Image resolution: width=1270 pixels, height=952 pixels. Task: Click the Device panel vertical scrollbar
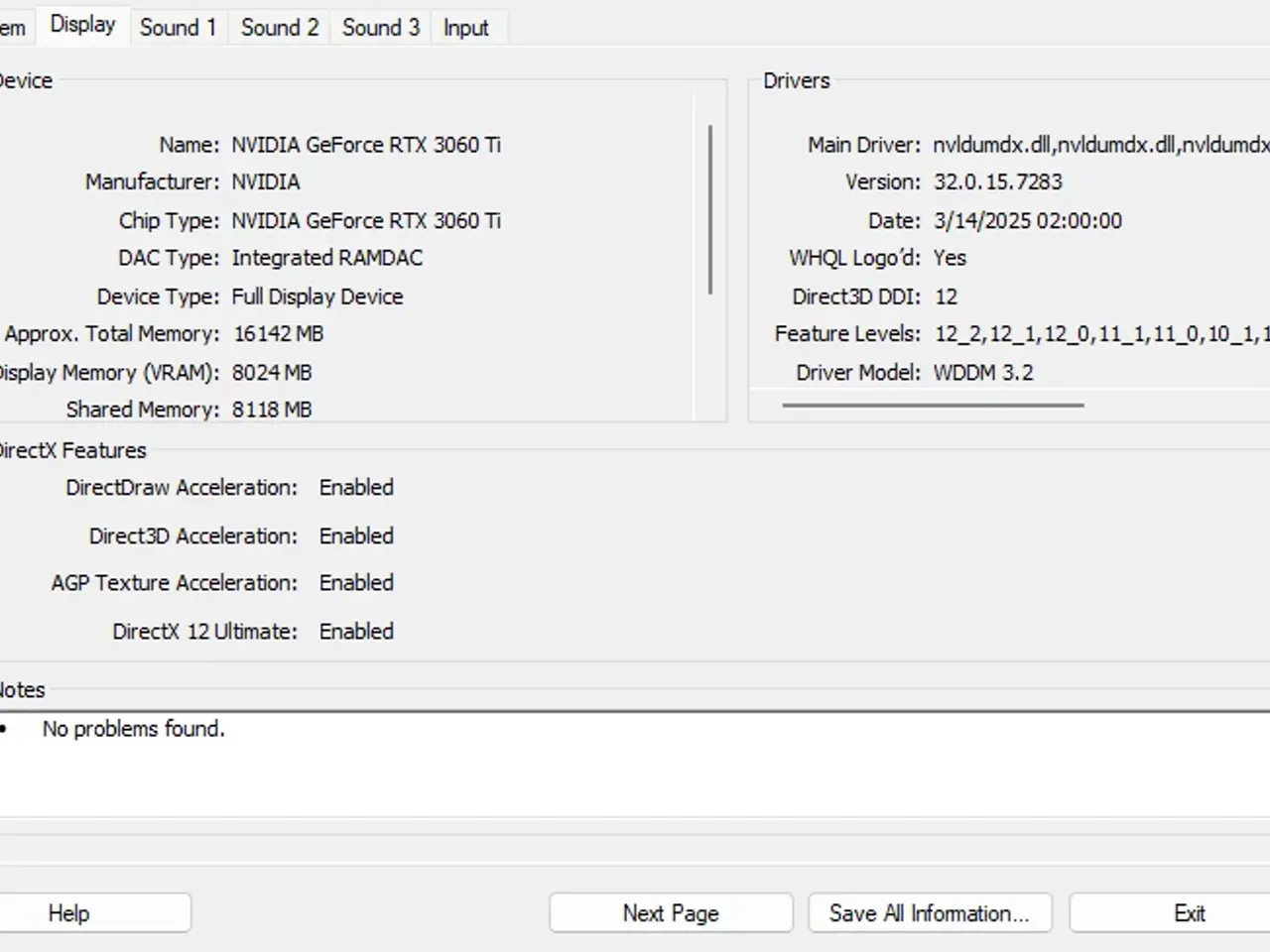[x=710, y=209]
